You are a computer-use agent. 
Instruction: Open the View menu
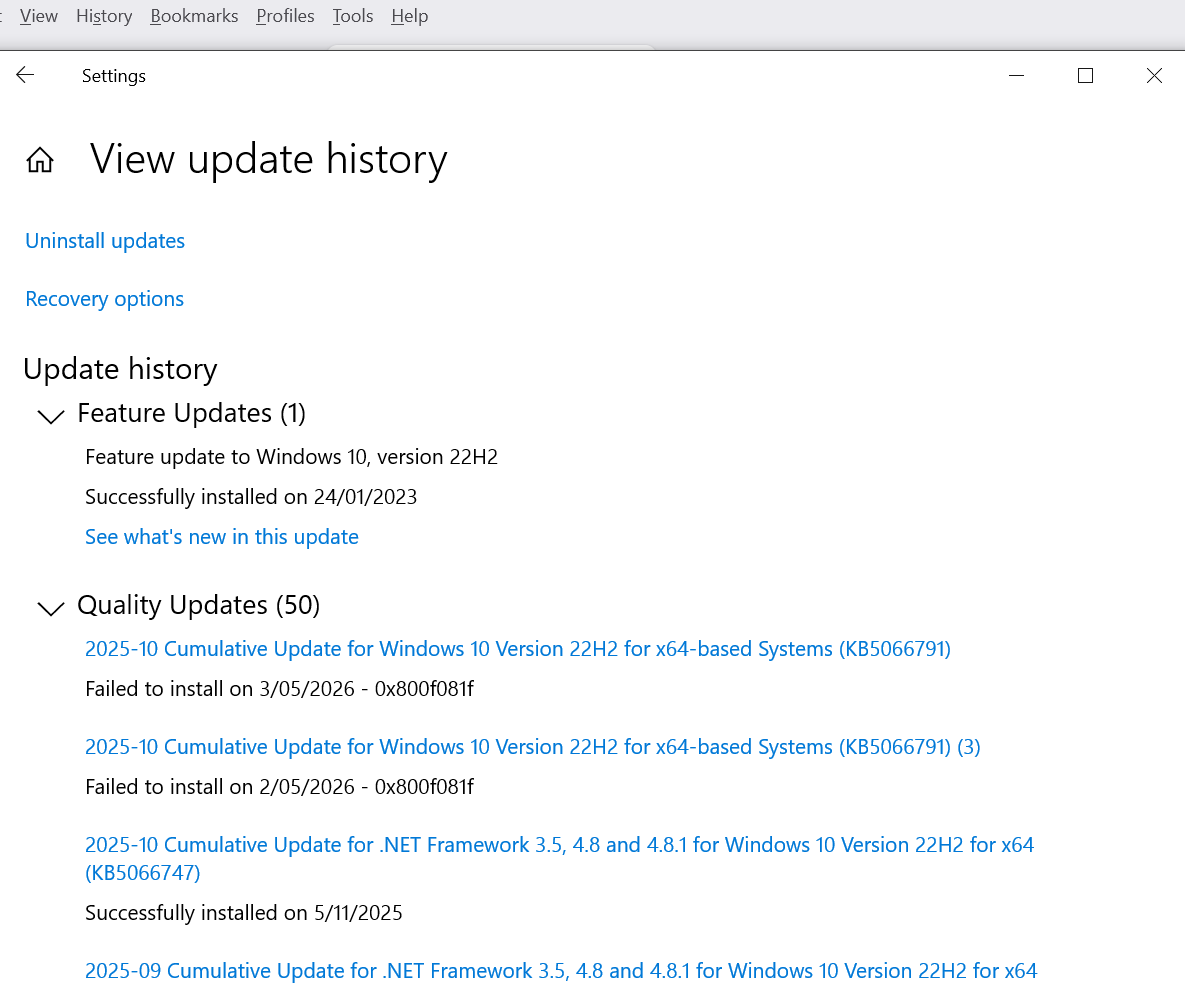(x=39, y=16)
